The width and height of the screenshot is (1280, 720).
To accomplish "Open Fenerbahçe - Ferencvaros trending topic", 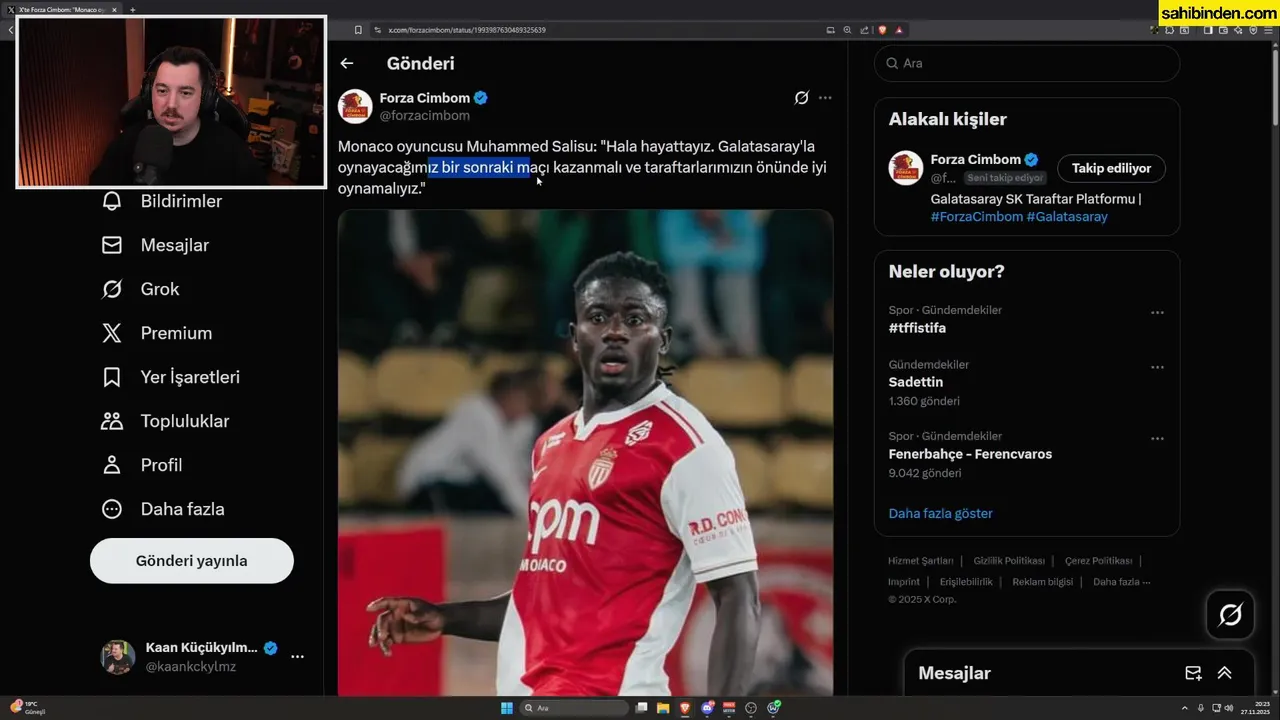I will point(970,454).
